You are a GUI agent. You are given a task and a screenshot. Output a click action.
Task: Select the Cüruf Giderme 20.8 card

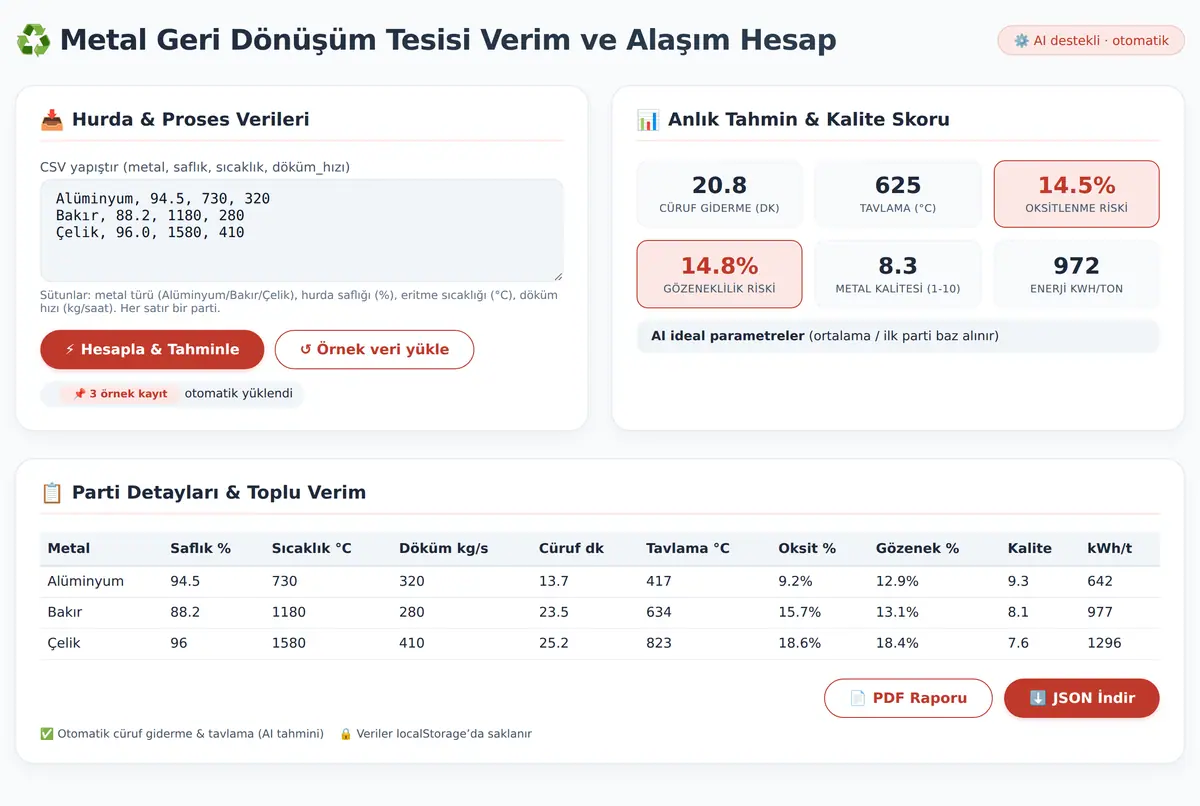[x=719, y=194]
